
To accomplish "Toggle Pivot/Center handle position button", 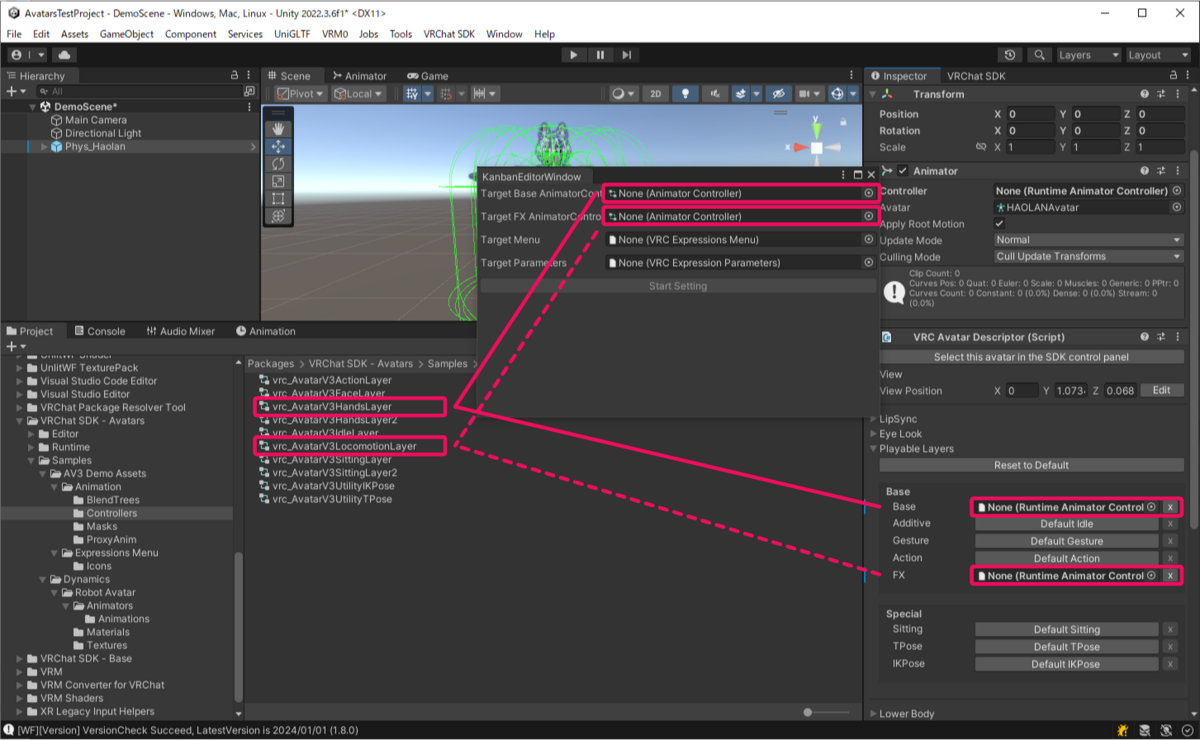I will click(300, 94).
